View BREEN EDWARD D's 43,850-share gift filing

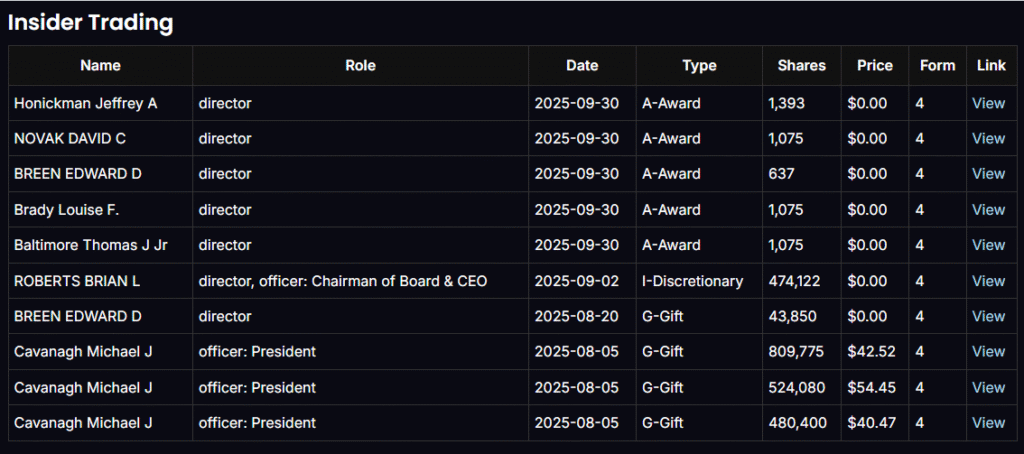pyautogui.click(x=988, y=316)
